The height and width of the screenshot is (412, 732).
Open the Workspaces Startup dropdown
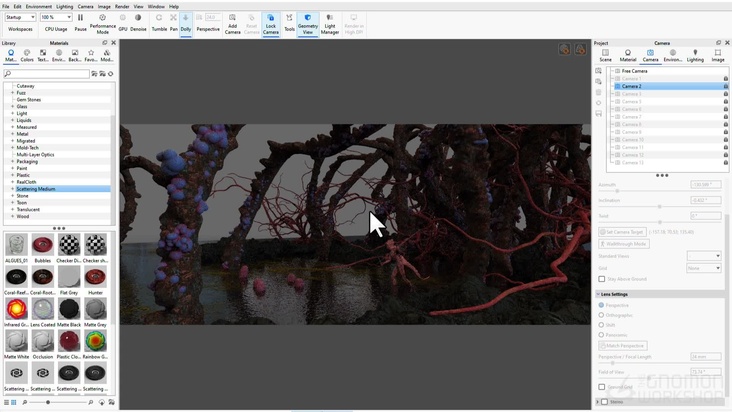[x=20, y=17]
